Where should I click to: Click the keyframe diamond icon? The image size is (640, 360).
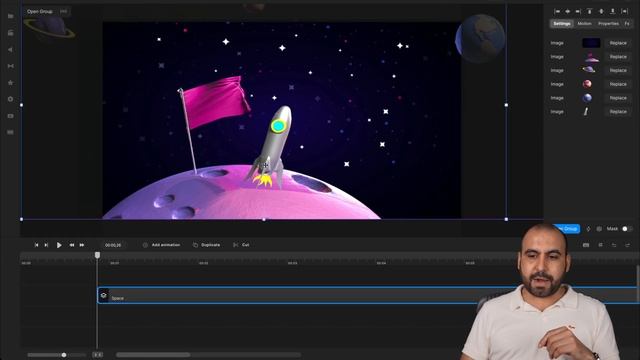click(x=588, y=229)
